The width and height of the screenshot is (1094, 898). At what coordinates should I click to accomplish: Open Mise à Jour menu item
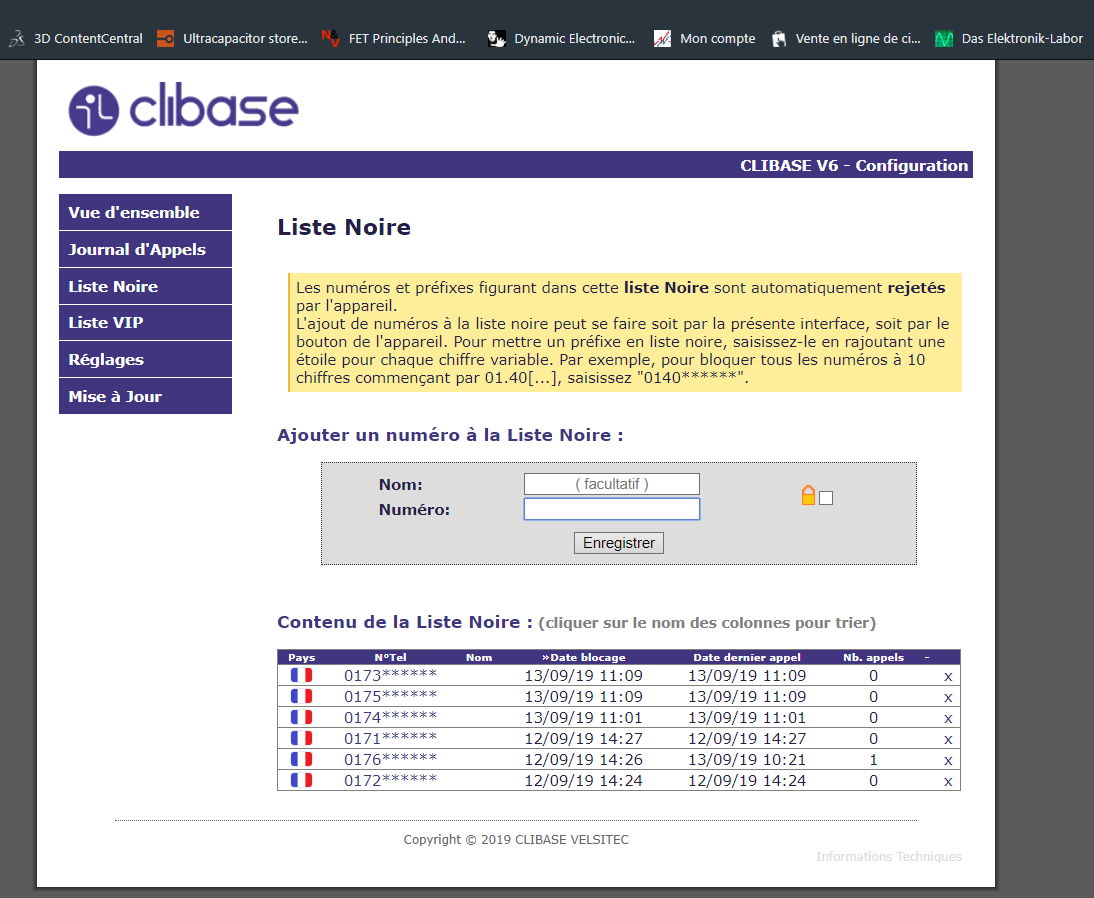(x=145, y=396)
